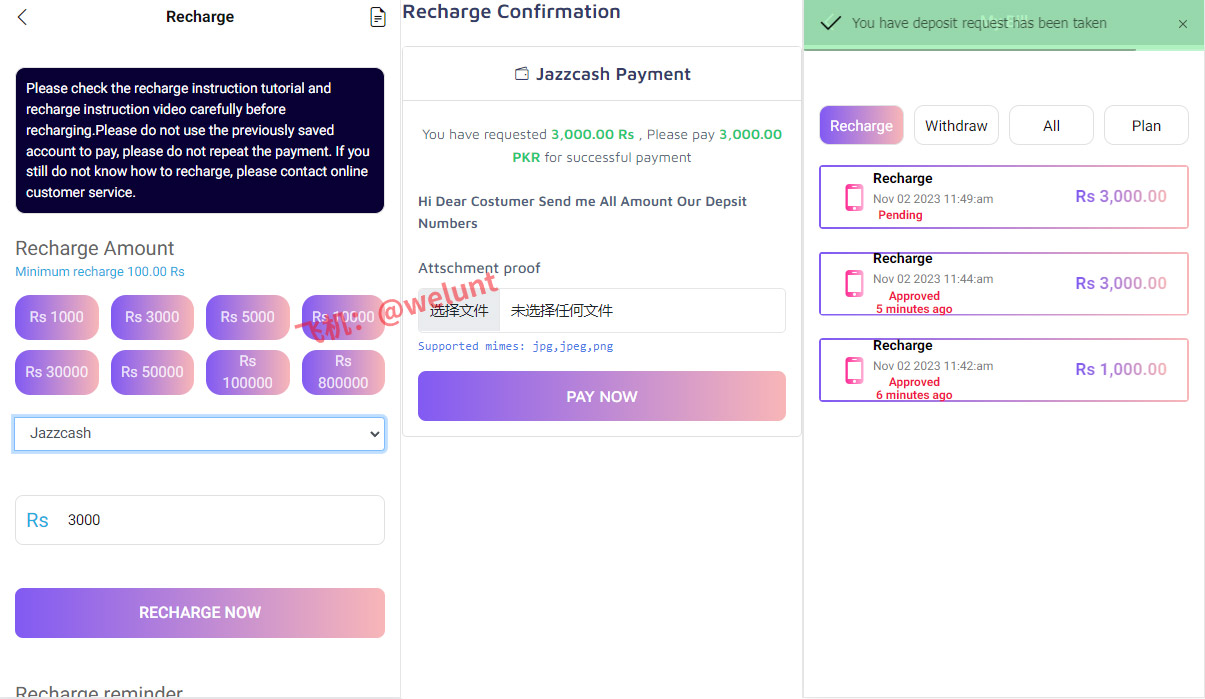Click the wallet icon beside Jazzcash Payment

(x=521, y=74)
